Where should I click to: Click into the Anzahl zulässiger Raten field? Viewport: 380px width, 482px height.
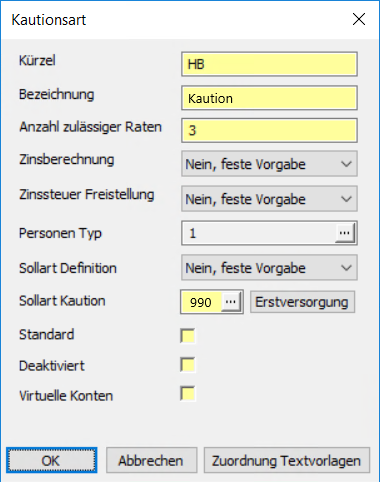pos(269,130)
